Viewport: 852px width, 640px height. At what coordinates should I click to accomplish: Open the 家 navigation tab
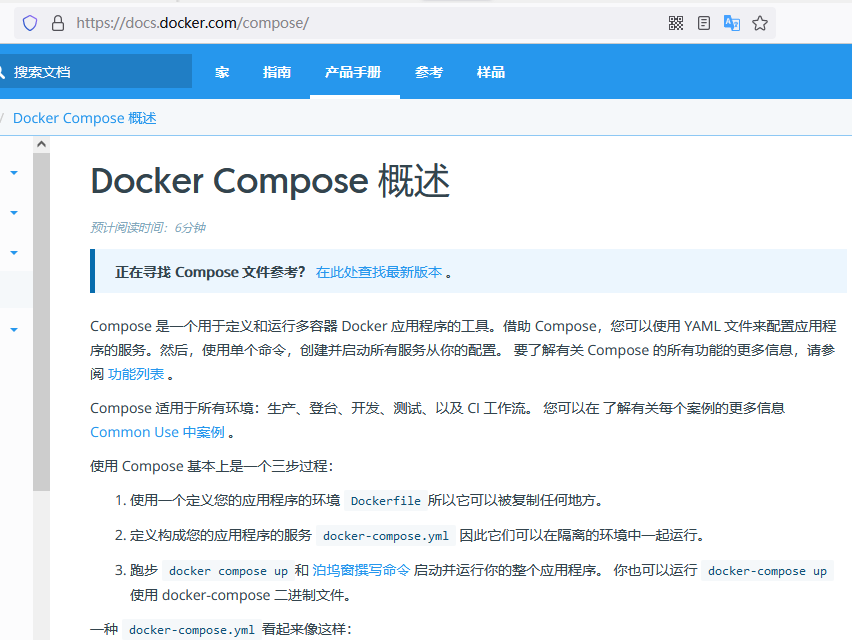click(222, 72)
